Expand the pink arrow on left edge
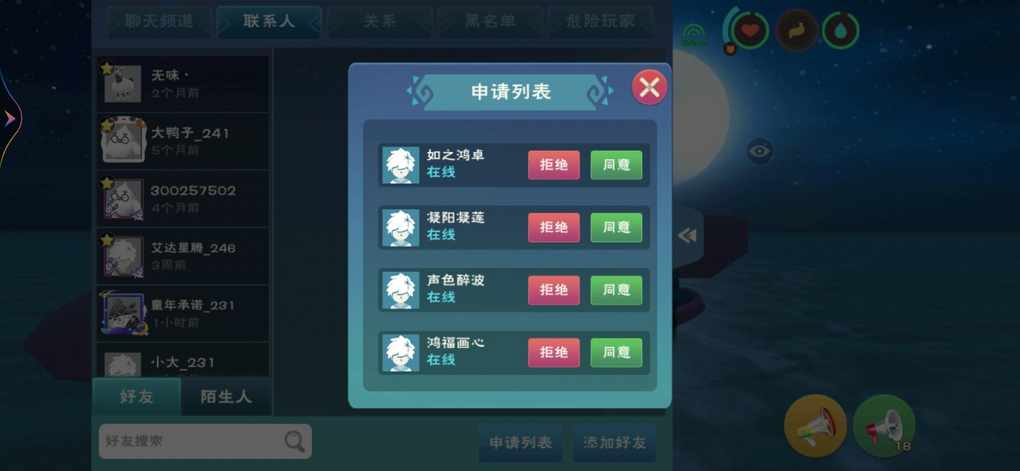 [9, 118]
